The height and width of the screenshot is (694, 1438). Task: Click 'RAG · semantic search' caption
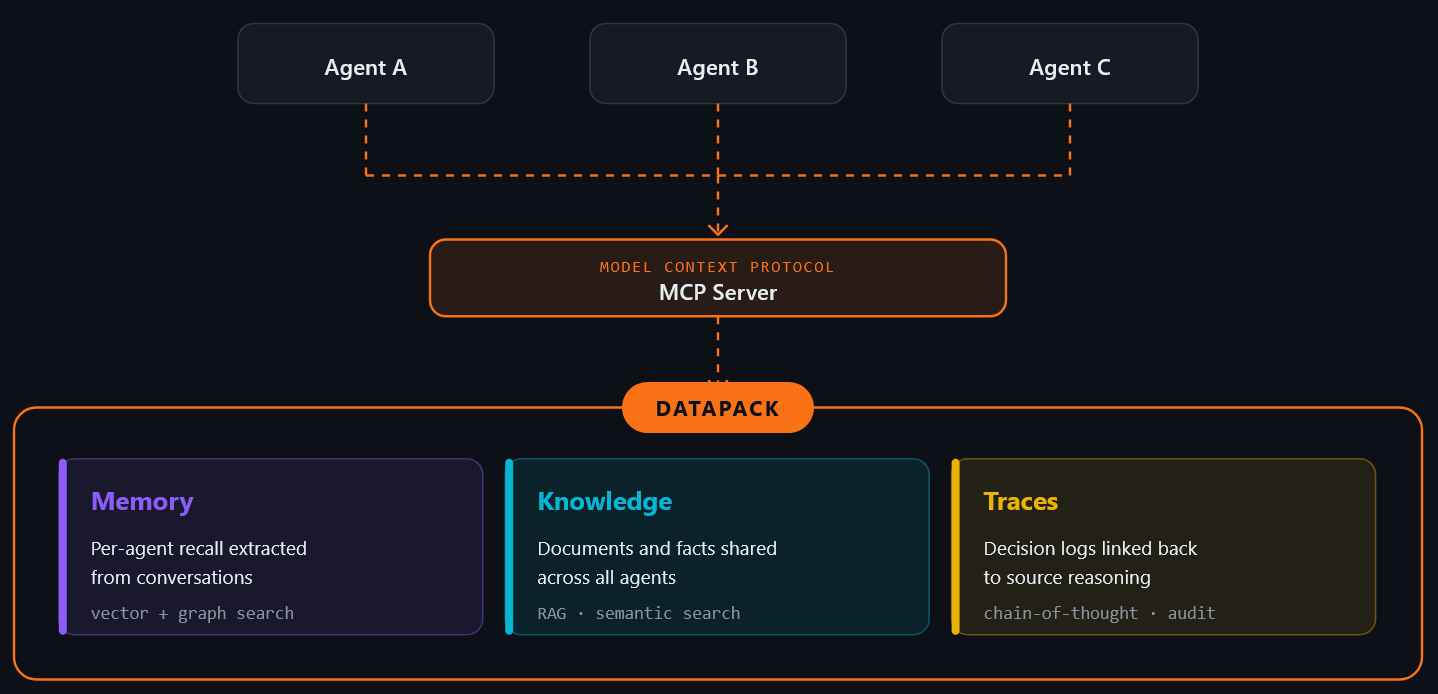[639, 613]
